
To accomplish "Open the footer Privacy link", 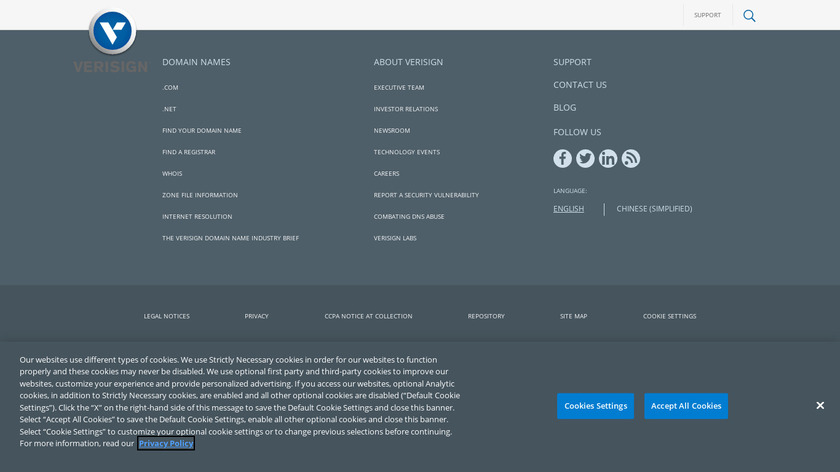I will click(x=257, y=316).
